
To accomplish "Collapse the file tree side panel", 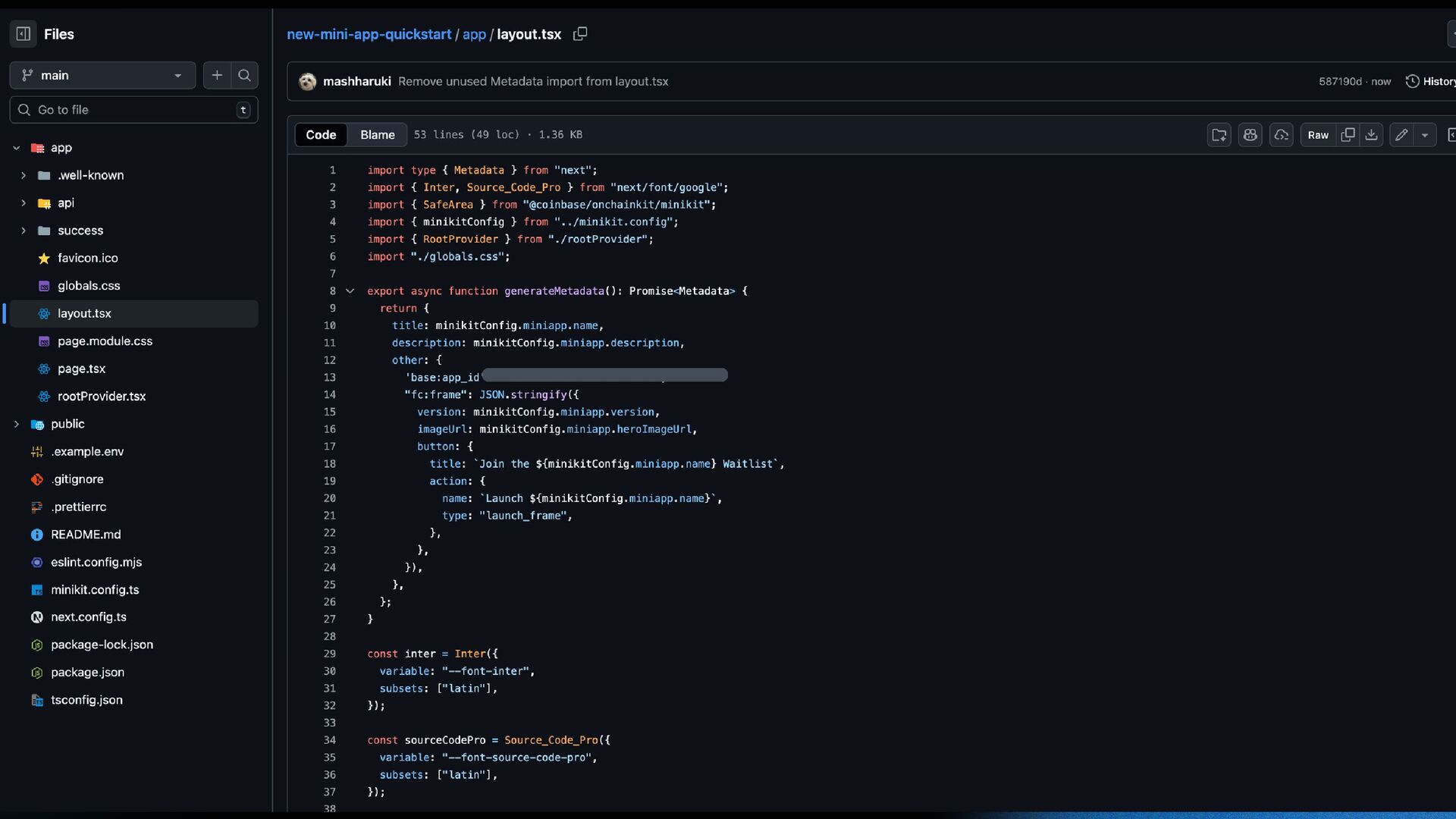I will pyautogui.click(x=24, y=33).
